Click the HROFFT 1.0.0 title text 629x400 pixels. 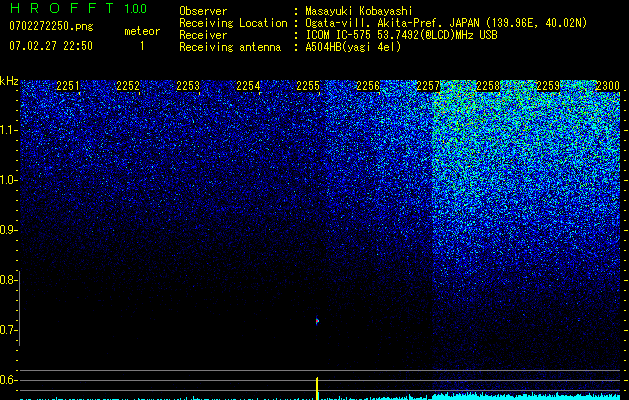[x=78, y=8]
